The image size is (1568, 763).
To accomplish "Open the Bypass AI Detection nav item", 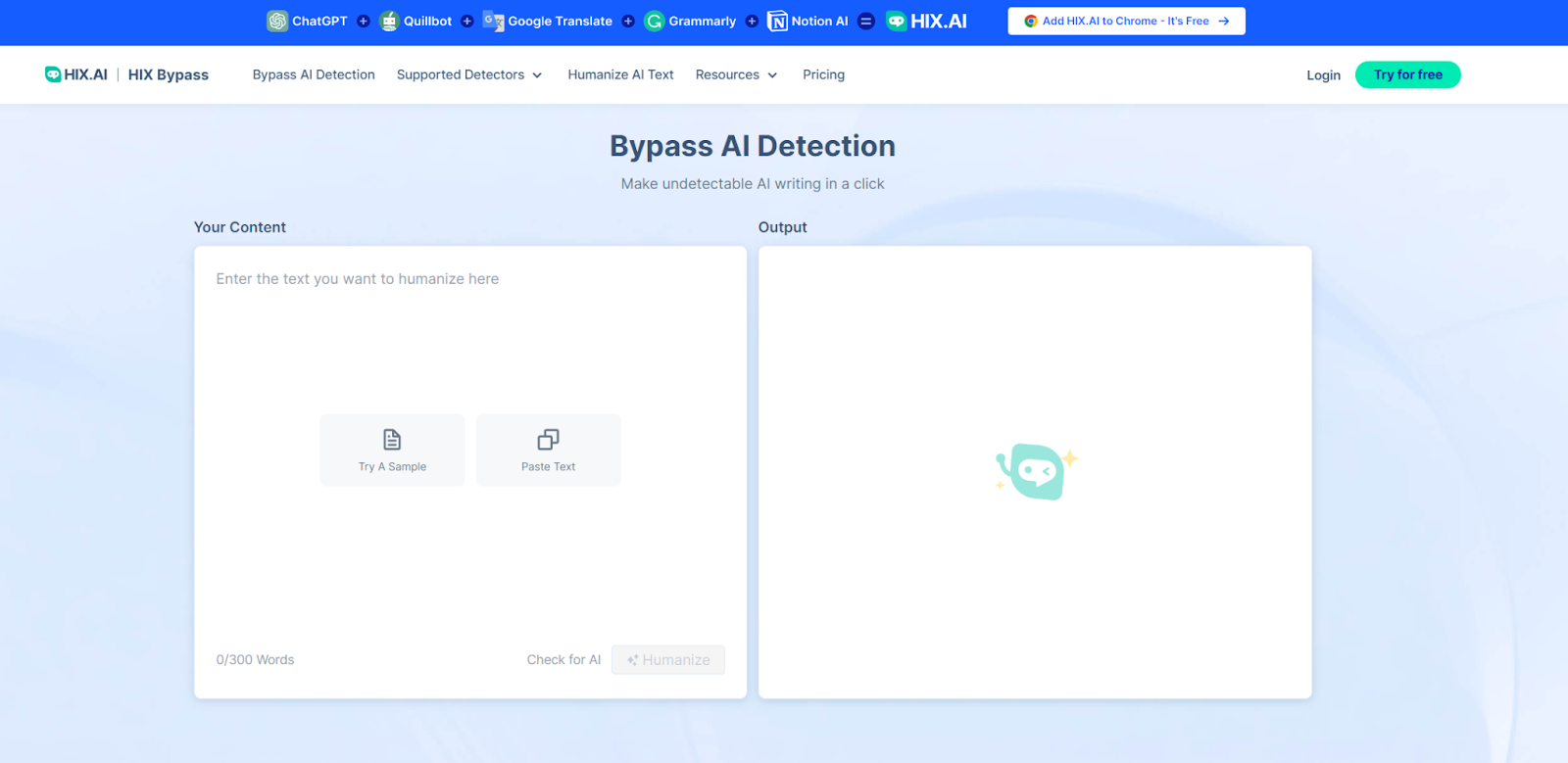I will [314, 74].
